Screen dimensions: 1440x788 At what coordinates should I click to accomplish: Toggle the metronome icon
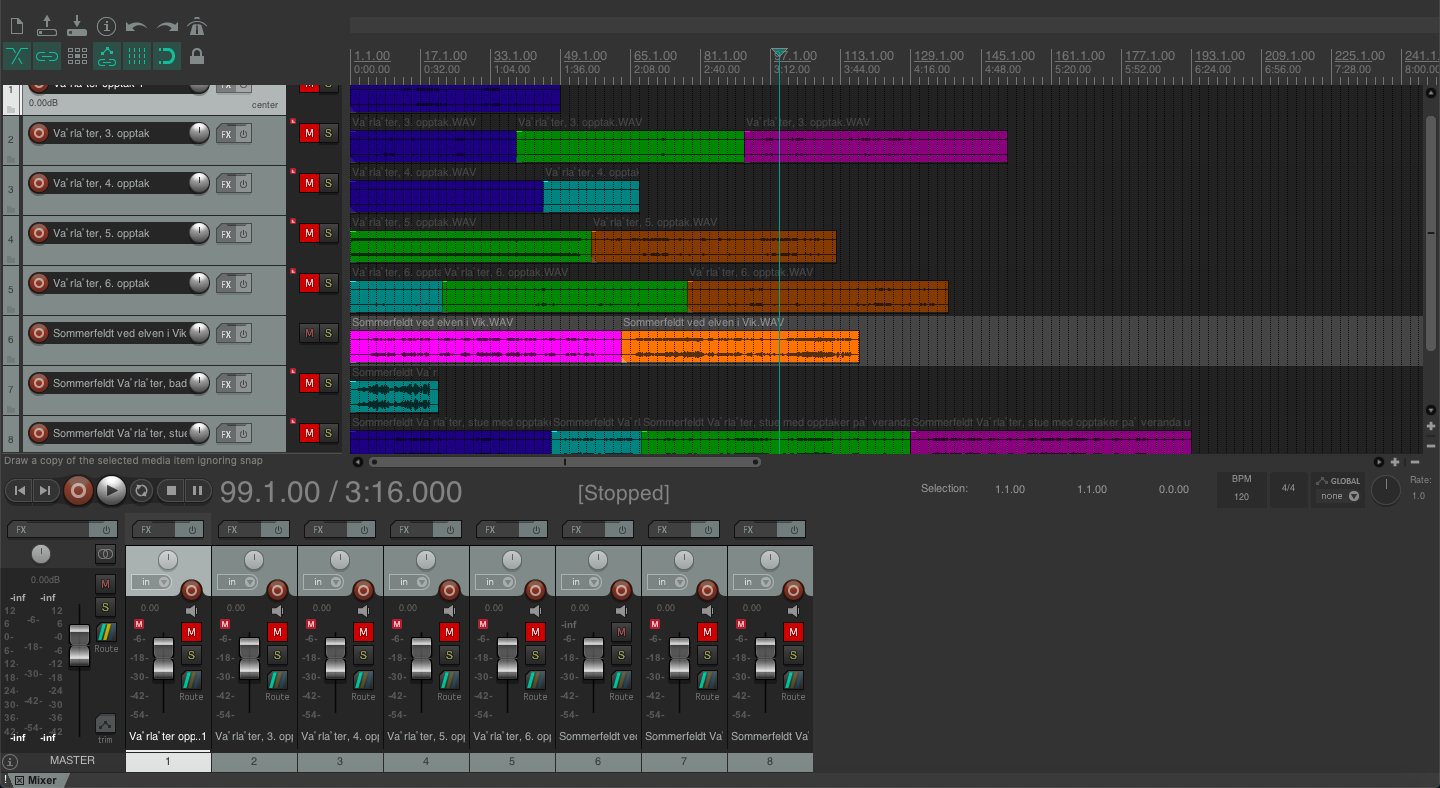pos(197,26)
